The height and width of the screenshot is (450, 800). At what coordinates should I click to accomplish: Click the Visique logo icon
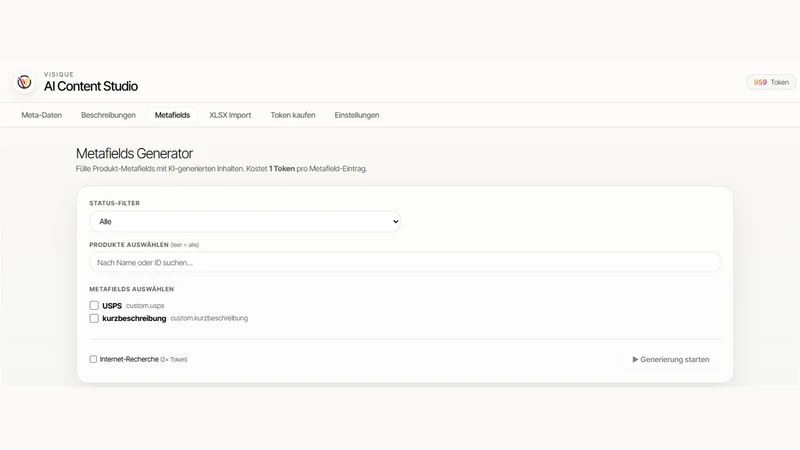(24, 82)
